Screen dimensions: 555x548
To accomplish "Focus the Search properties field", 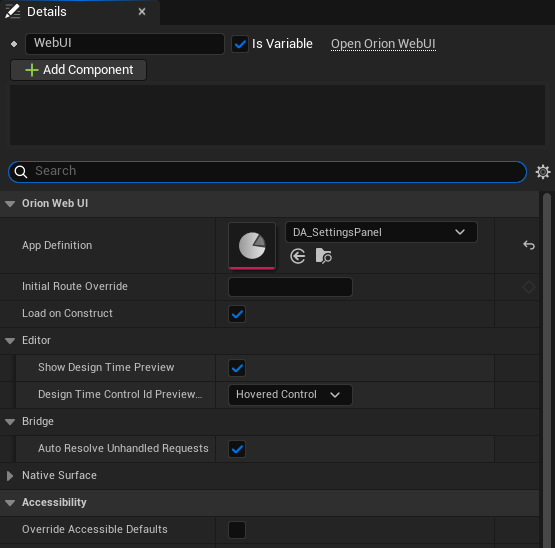I will (x=267, y=172).
